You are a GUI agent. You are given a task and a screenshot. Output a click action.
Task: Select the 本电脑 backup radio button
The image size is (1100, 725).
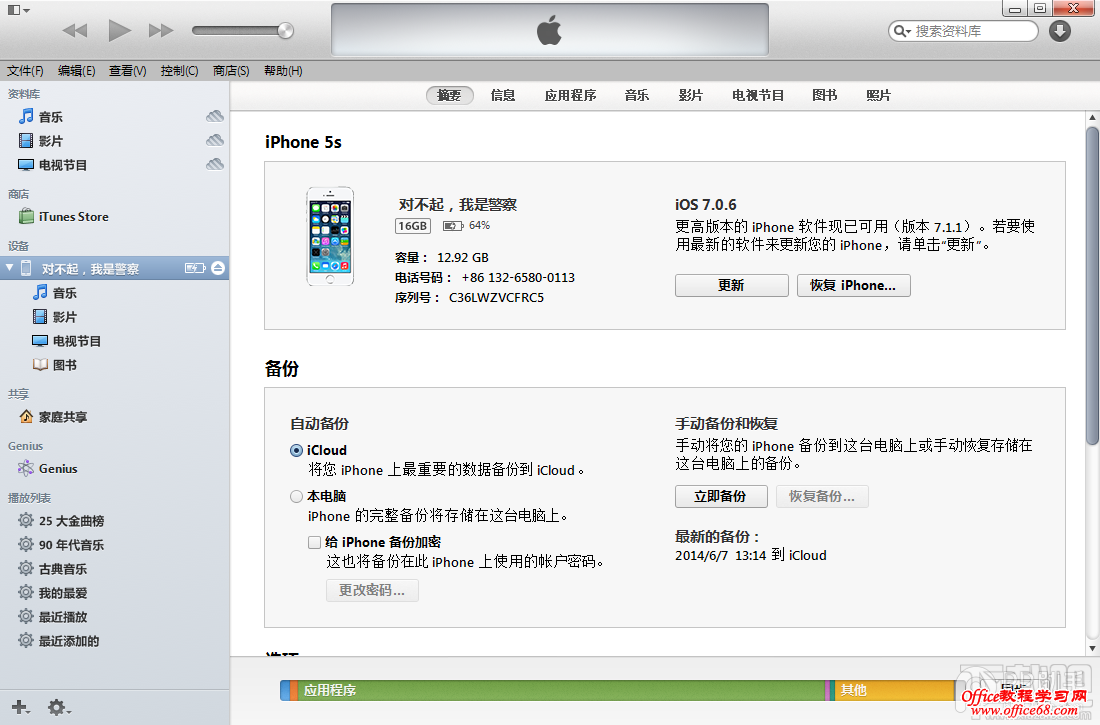(x=296, y=497)
